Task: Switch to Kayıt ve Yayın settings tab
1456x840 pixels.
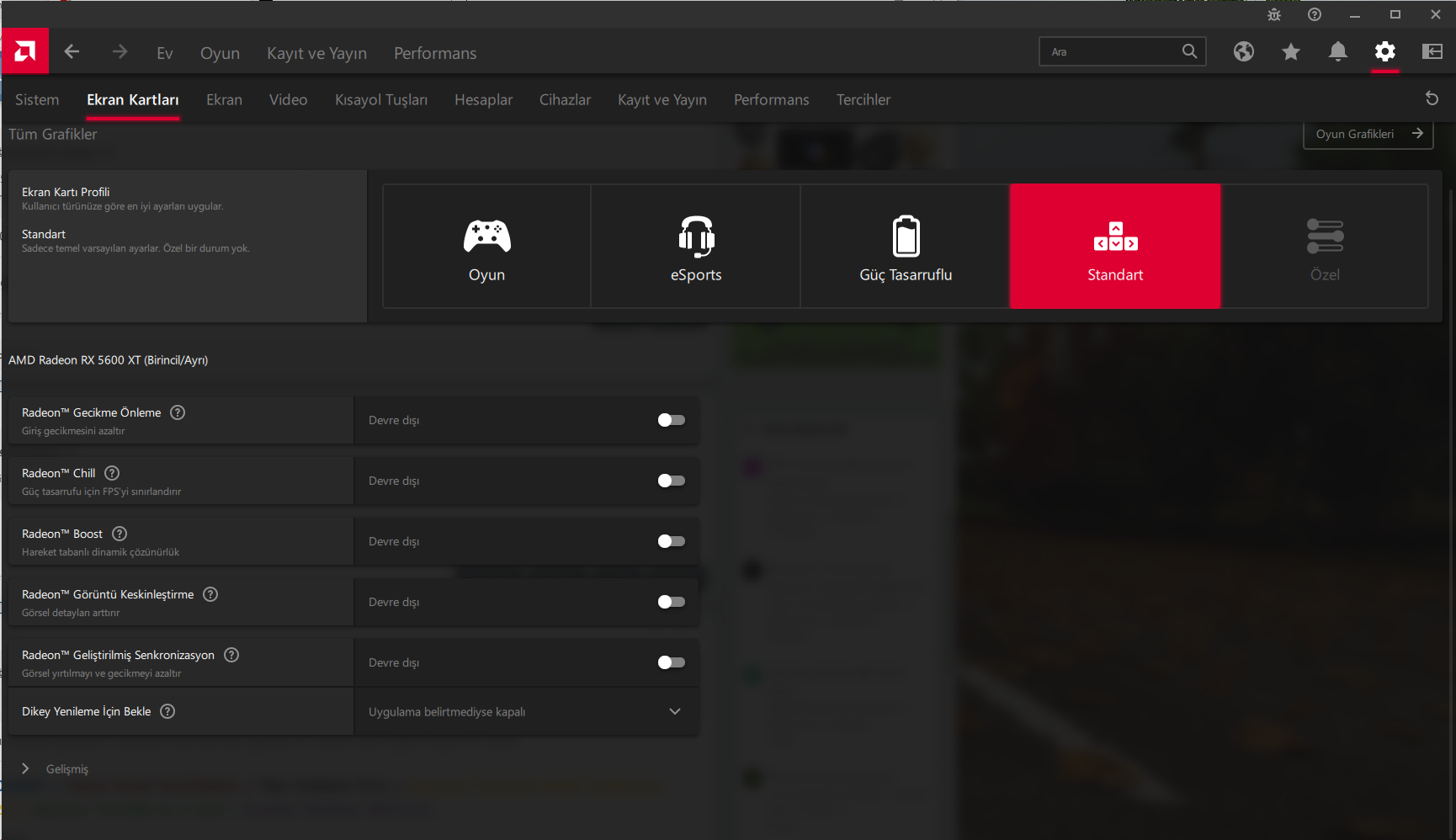Action: click(x=662, y=99)
